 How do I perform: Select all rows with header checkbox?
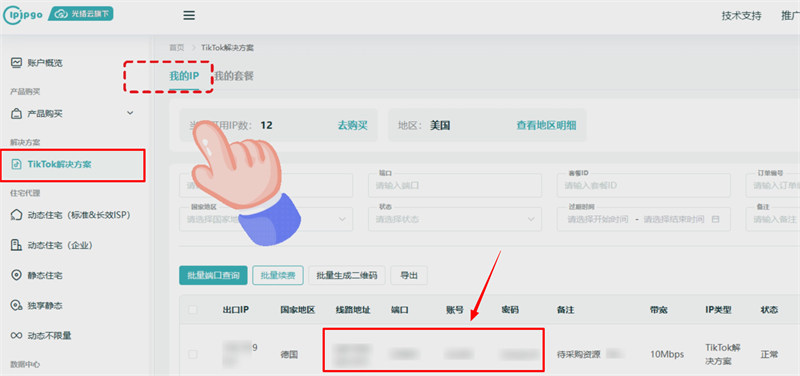193,310
